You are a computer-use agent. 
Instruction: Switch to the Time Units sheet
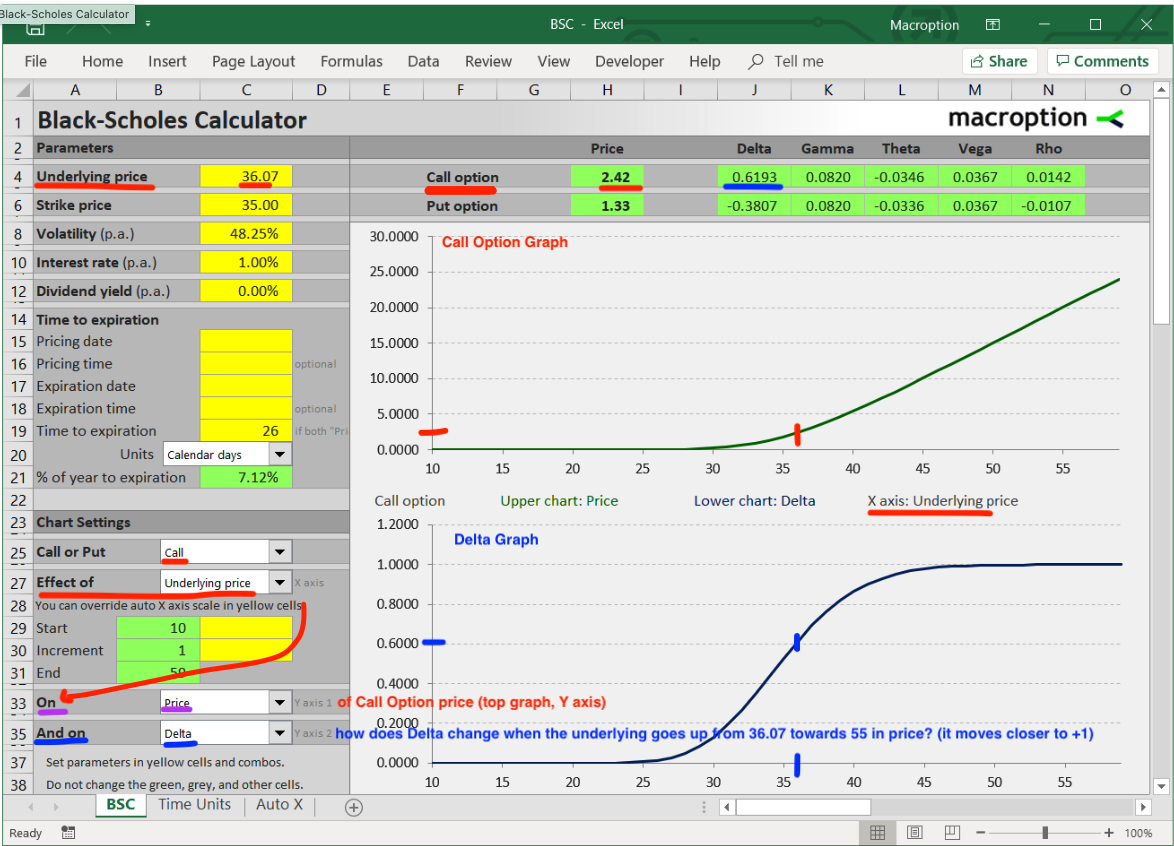(195, 805)
